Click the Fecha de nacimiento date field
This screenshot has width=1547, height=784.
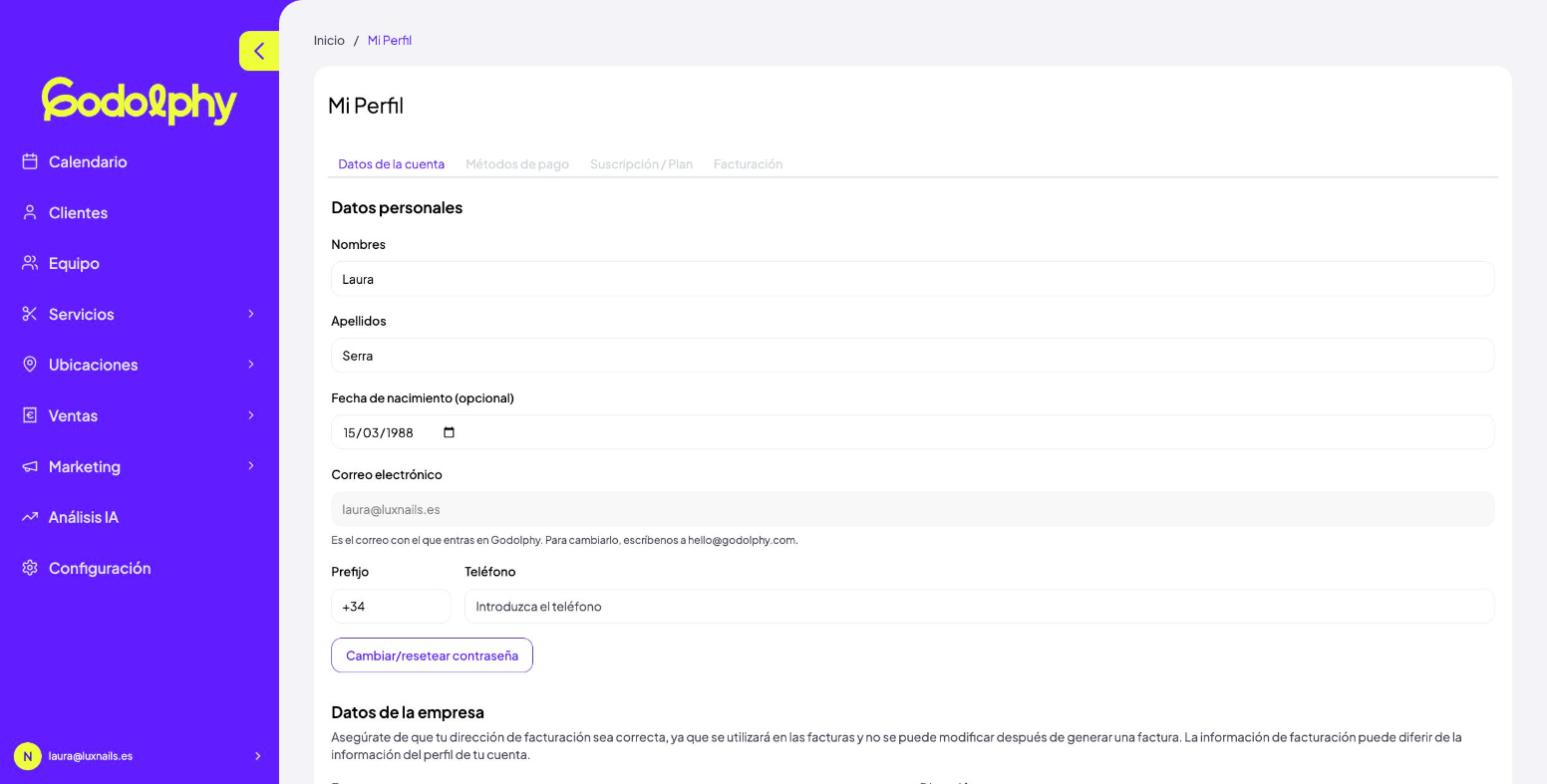[x=913, y=433]
